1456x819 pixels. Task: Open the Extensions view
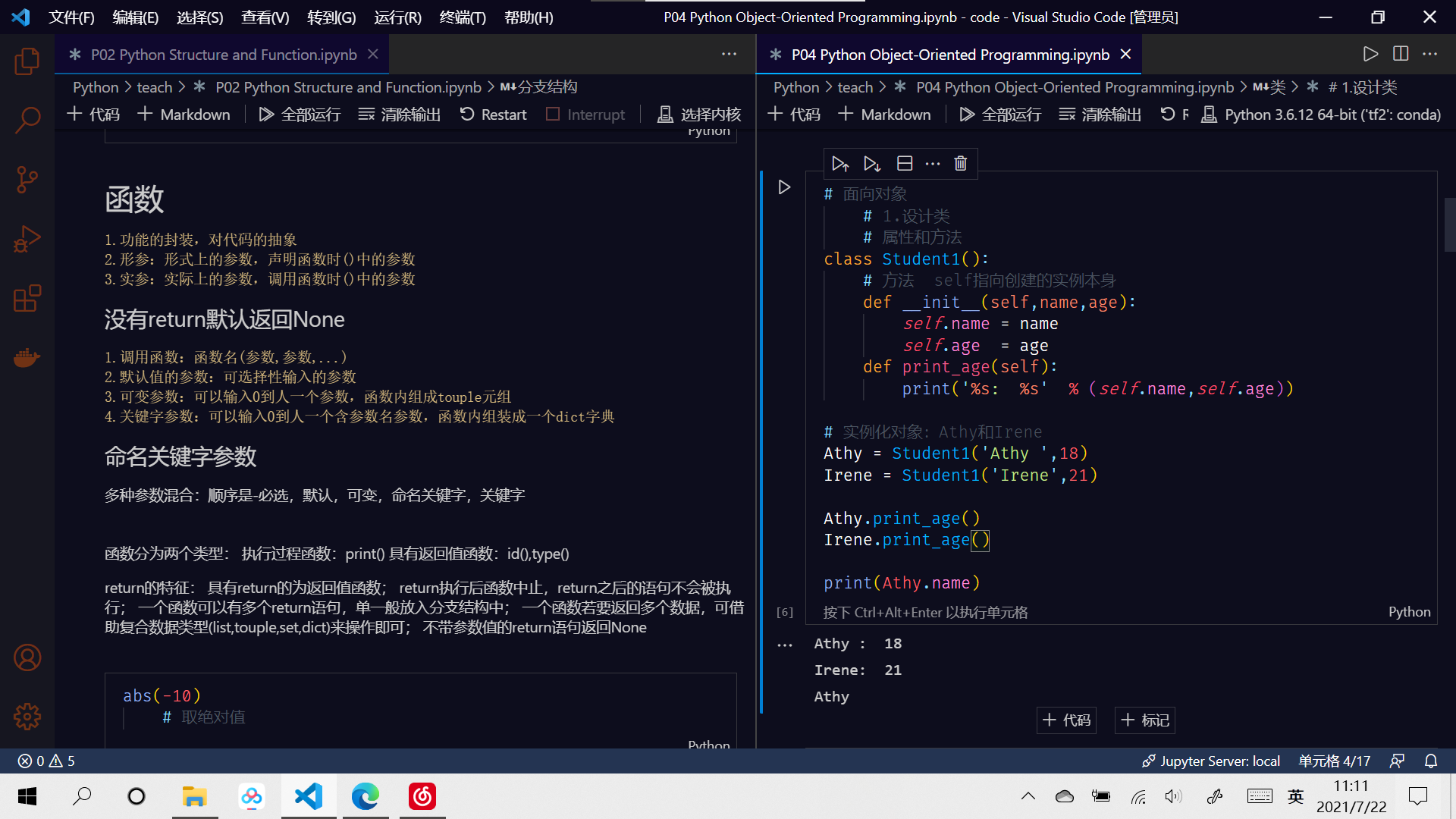point(27,299)
